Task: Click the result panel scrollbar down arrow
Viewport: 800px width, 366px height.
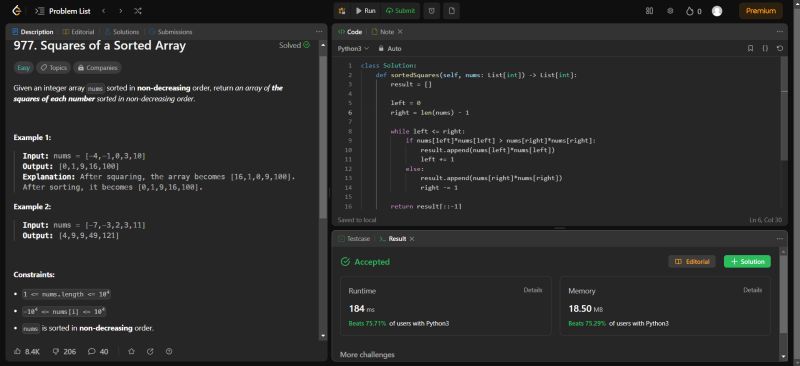Action: click(784, 356)
